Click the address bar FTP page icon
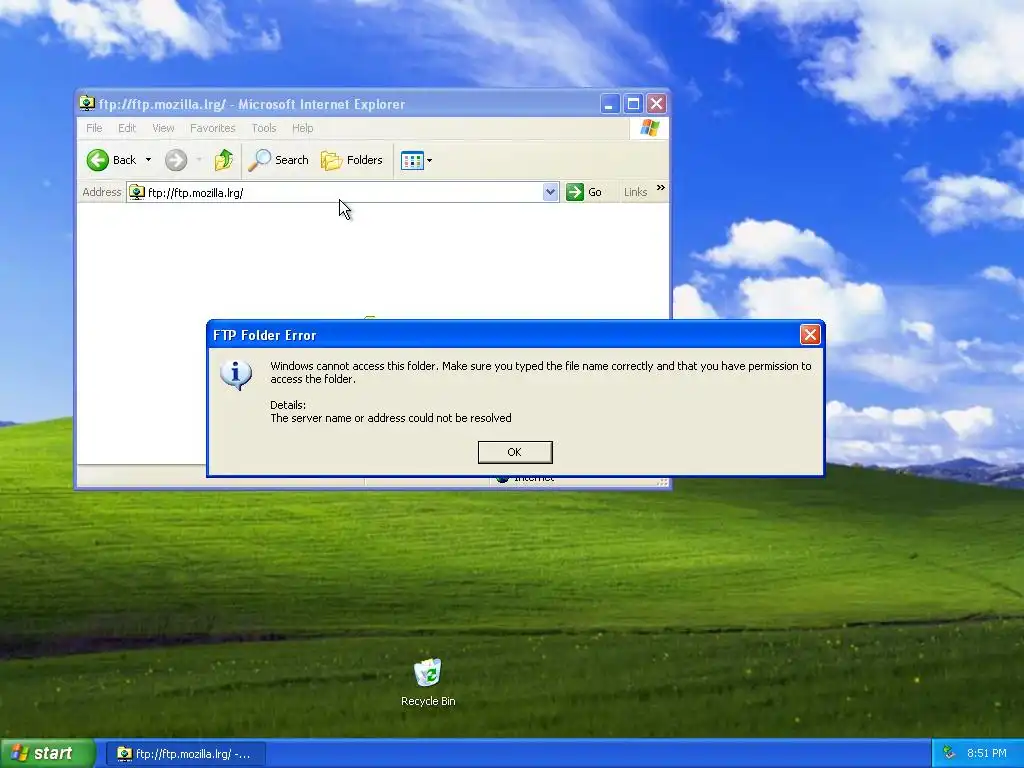The image size is (1024, 768). click(136, 192)
